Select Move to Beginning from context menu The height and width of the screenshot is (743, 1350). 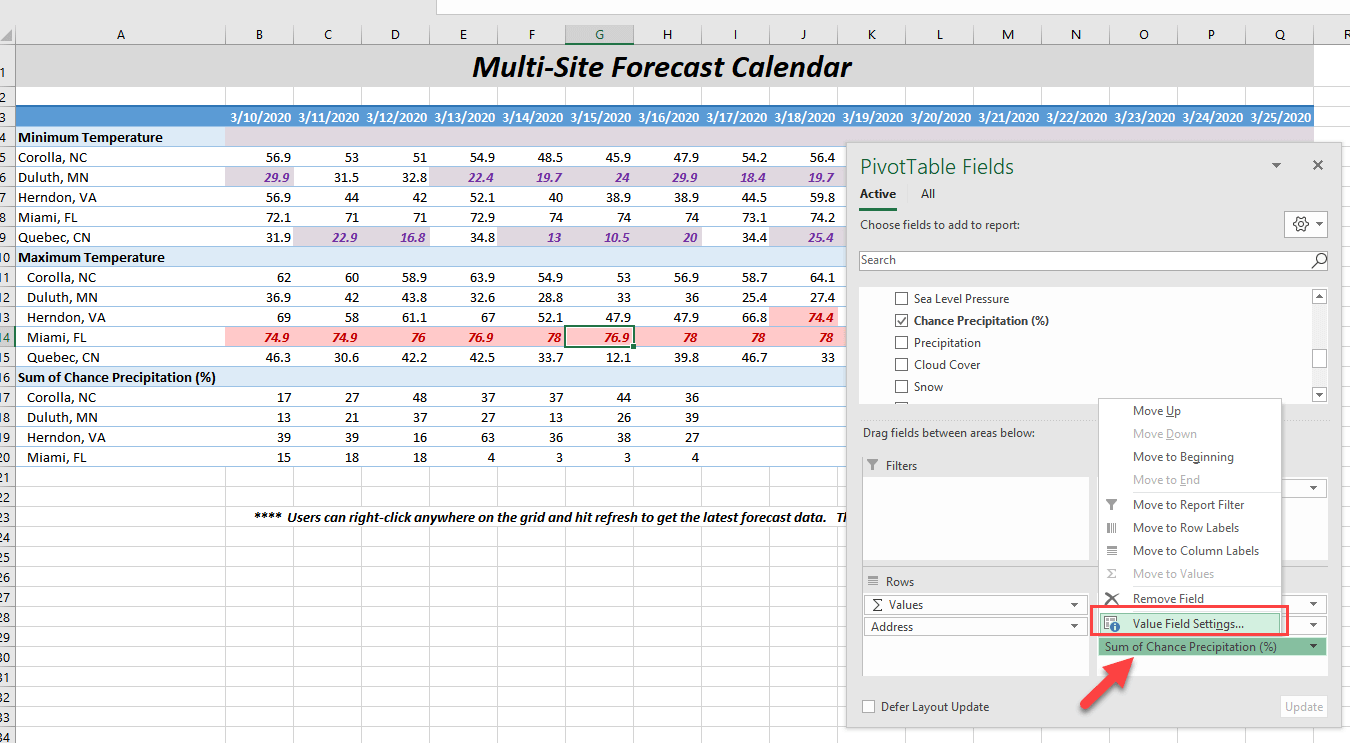[1183, 457]
